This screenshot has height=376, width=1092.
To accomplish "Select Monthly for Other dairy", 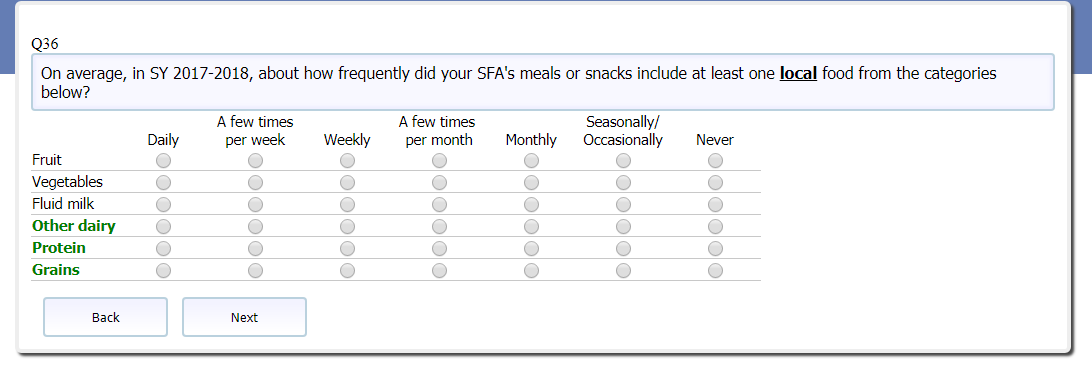I will point(531,227).
